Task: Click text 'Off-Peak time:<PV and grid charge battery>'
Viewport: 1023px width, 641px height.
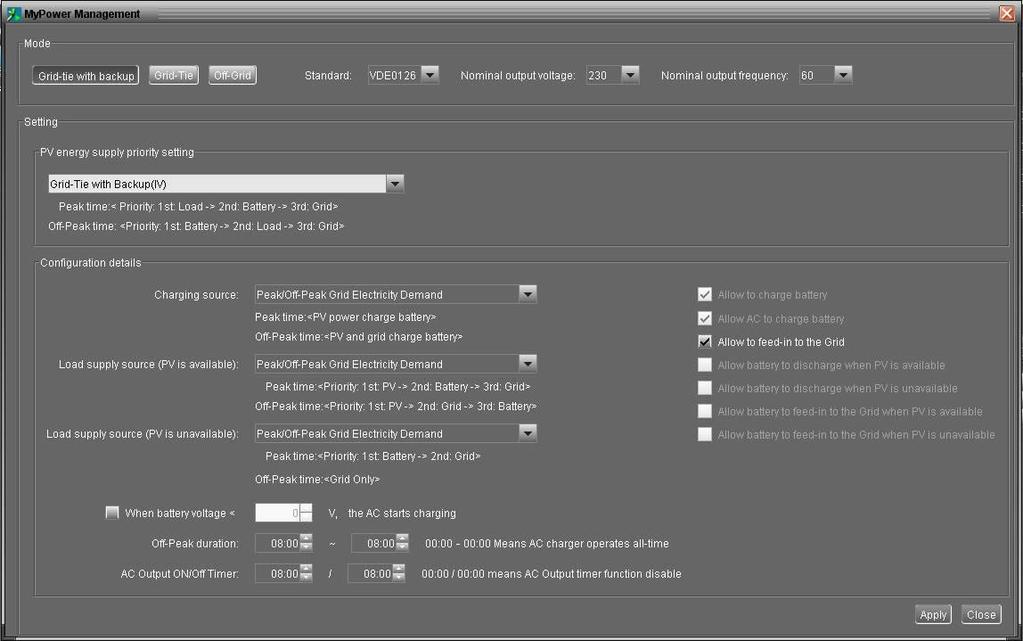Action: tap(359, 337)
